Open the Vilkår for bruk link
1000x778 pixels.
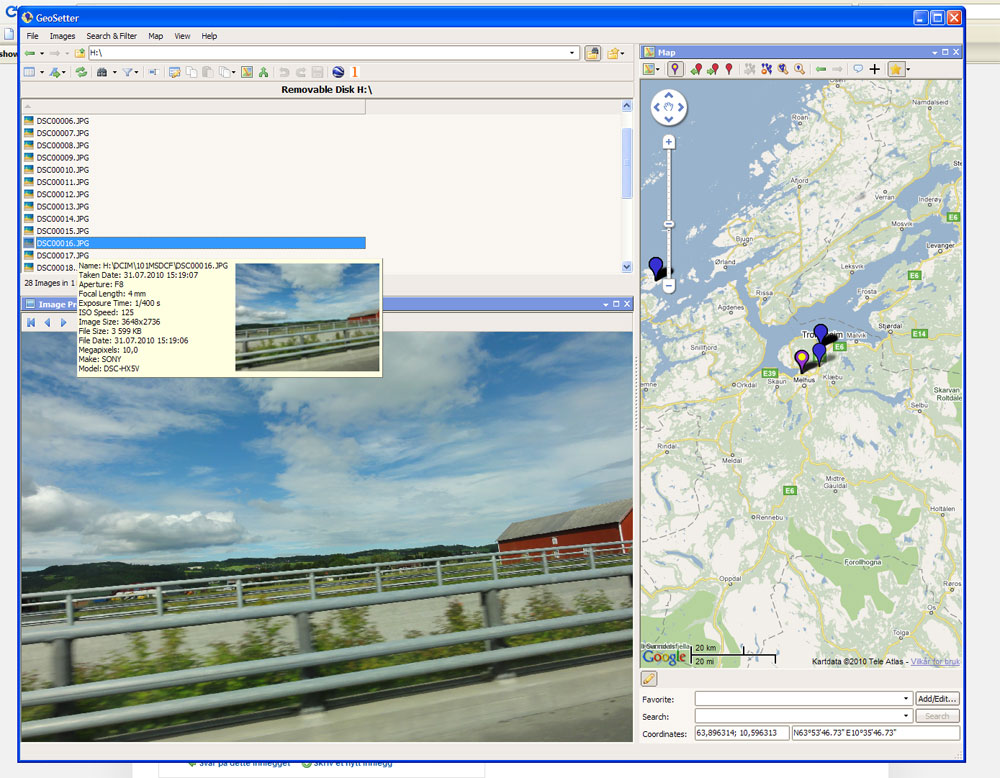coord(935,661)
